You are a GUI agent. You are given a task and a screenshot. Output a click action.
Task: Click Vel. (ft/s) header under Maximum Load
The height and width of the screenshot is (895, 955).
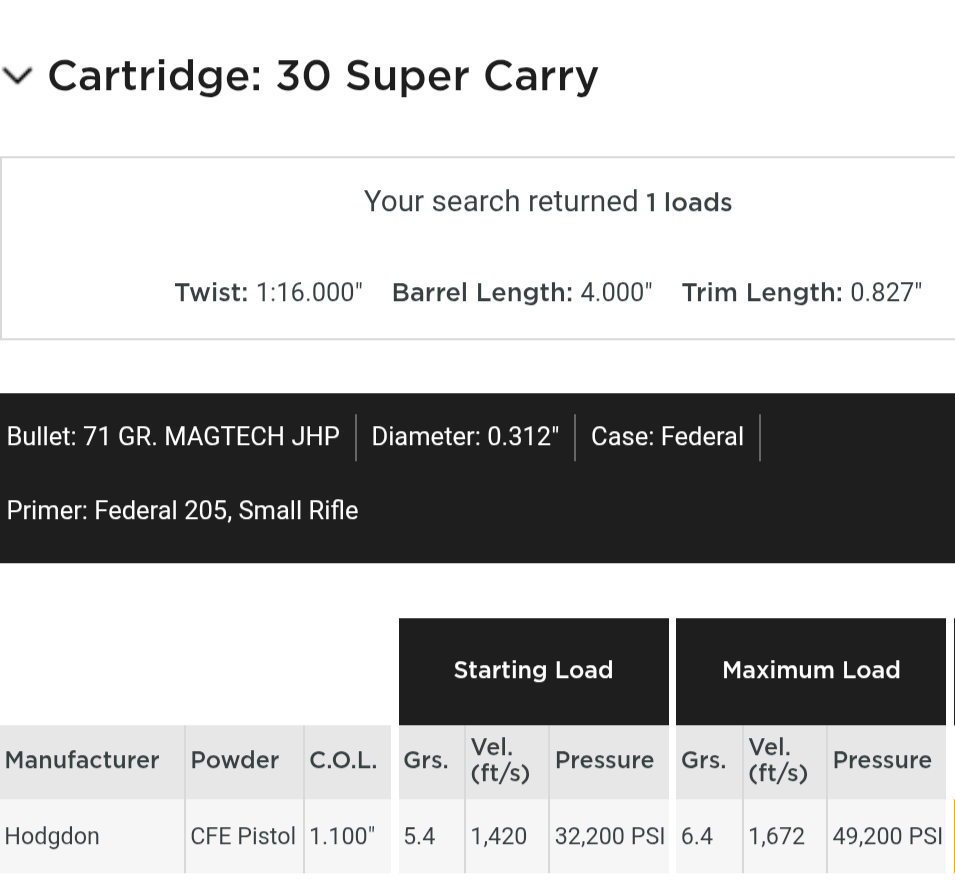tap(784, 762)
